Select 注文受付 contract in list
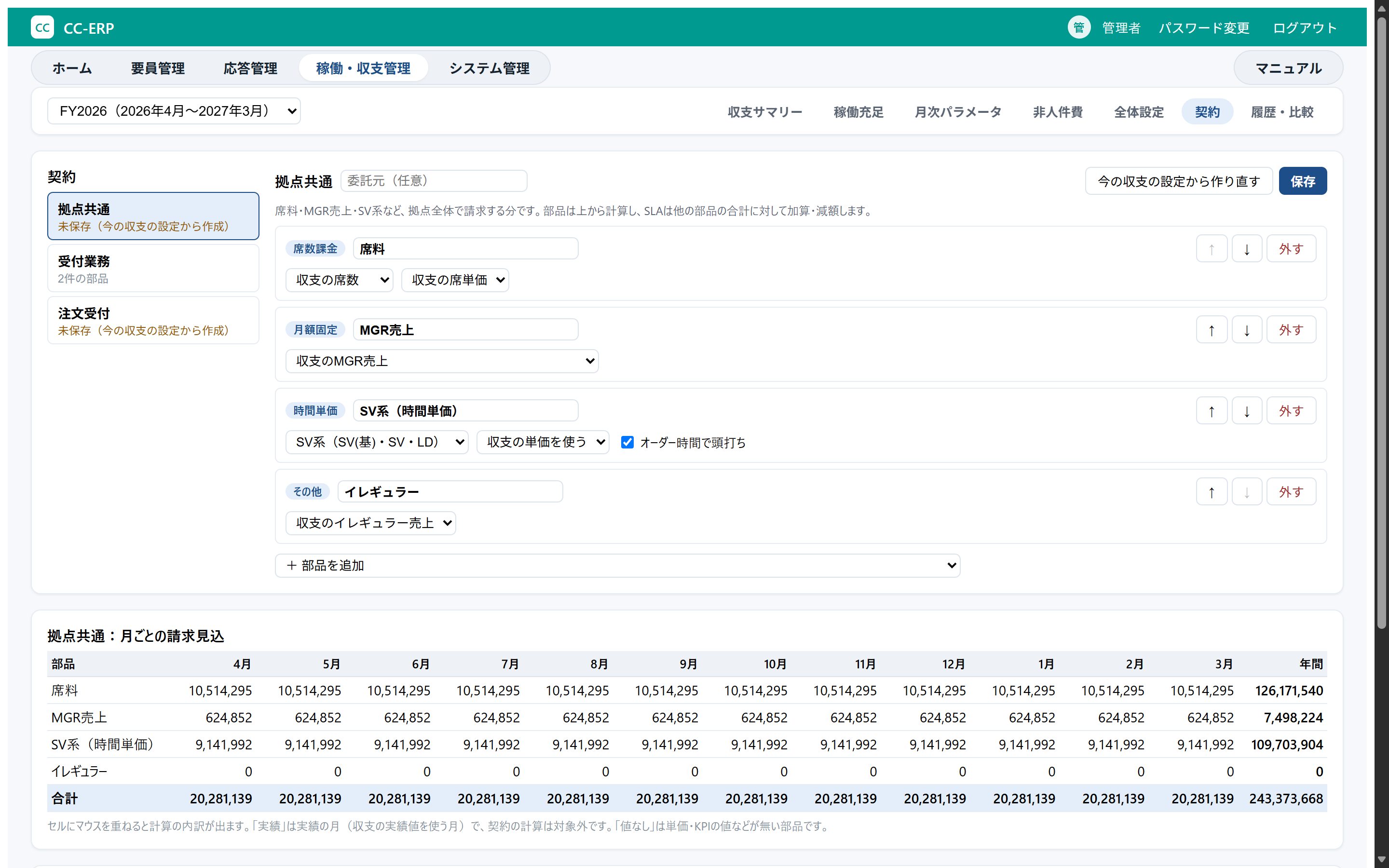Screen dimensions: 1389x868 (153, 320)
